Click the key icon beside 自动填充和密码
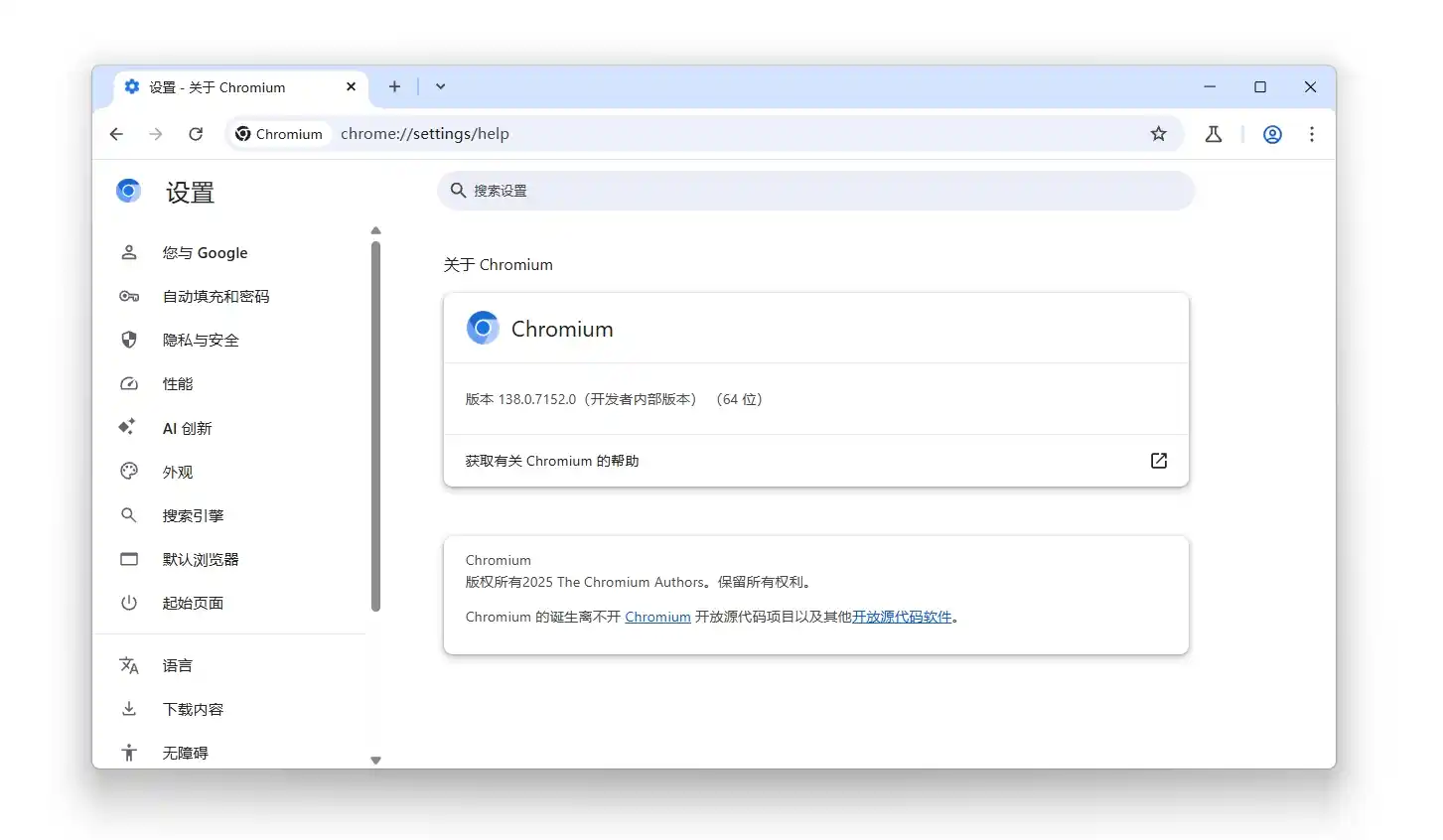The image size is (1443, 840). click(129, 296)
